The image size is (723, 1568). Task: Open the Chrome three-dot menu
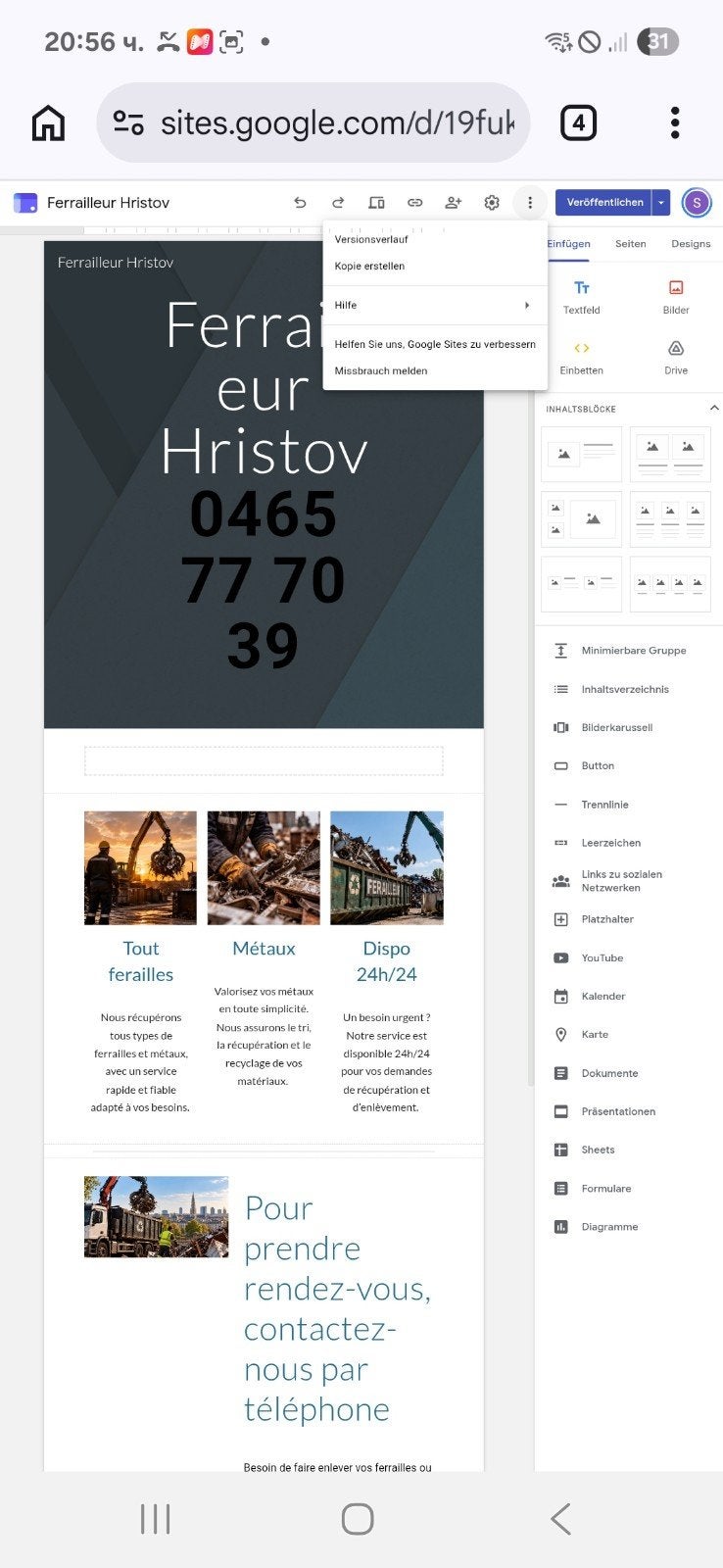click(x=675, y=123)
